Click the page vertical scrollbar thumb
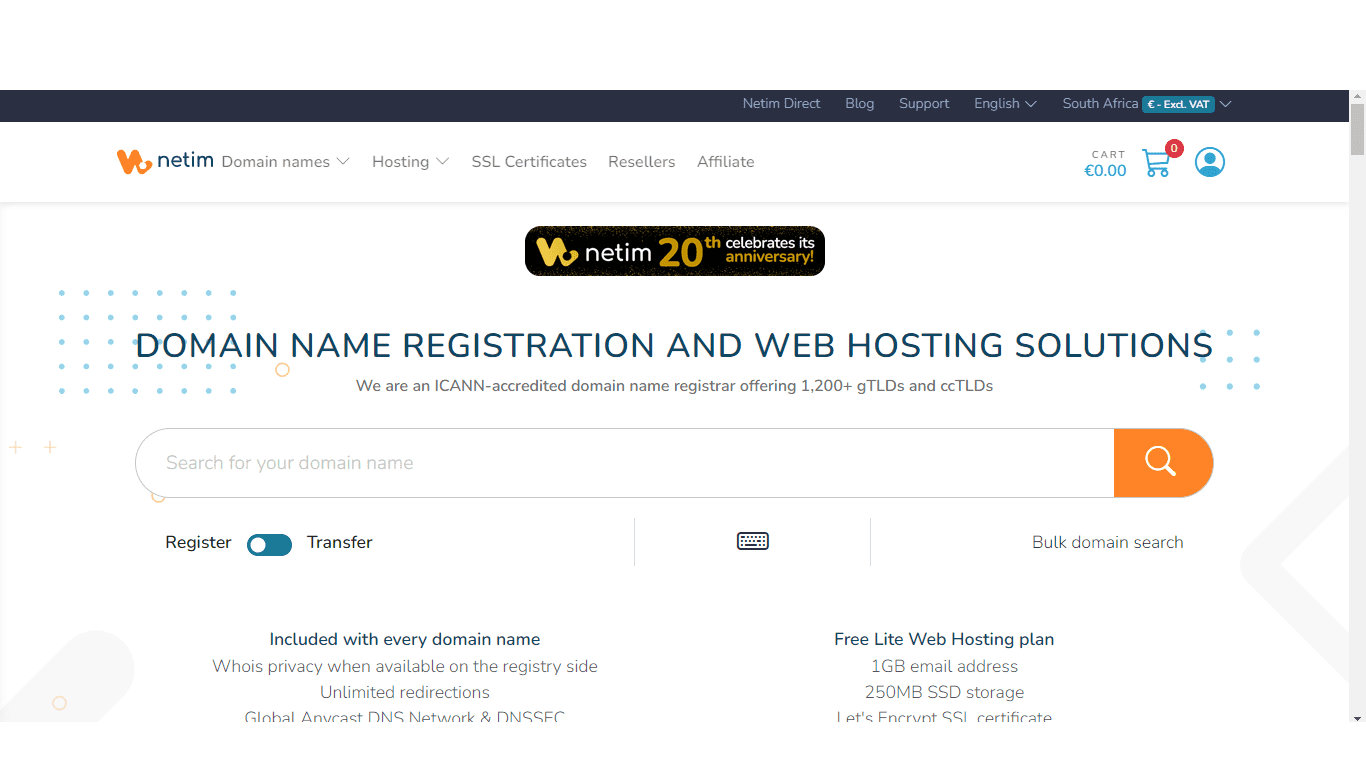The image size is (1366, 768). (x=1357, y=128)
